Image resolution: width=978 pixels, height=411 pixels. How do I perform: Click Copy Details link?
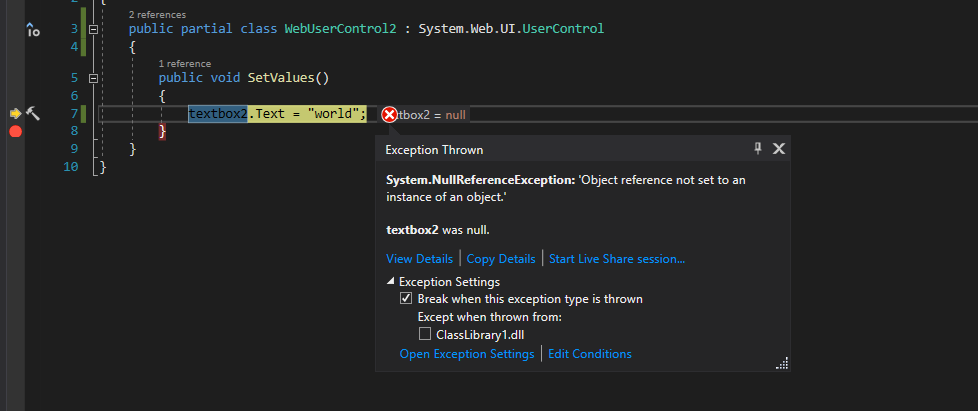[501, 259]
